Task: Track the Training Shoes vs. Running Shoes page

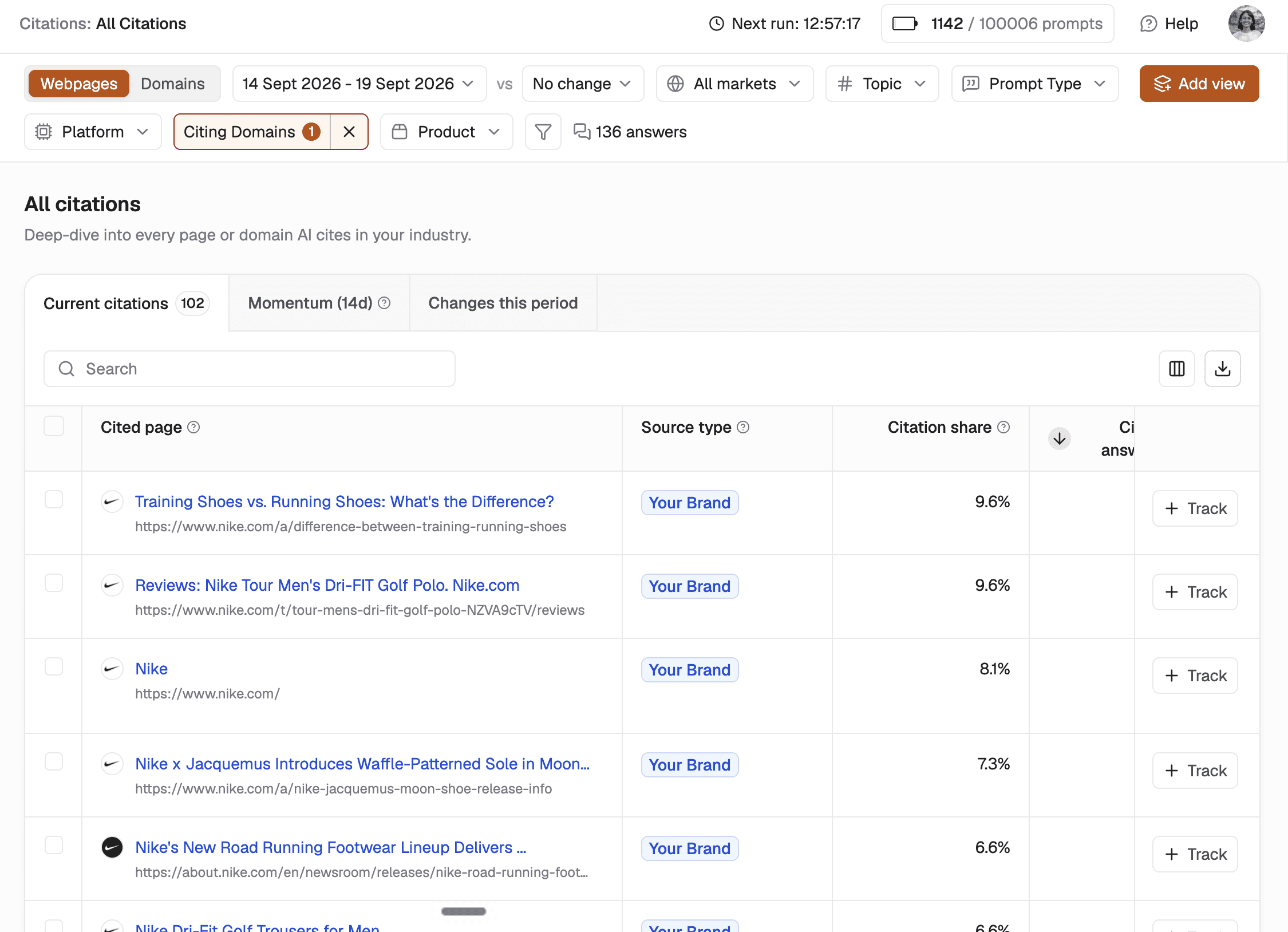Action: pyautogui.click(x=1195, y=508)
